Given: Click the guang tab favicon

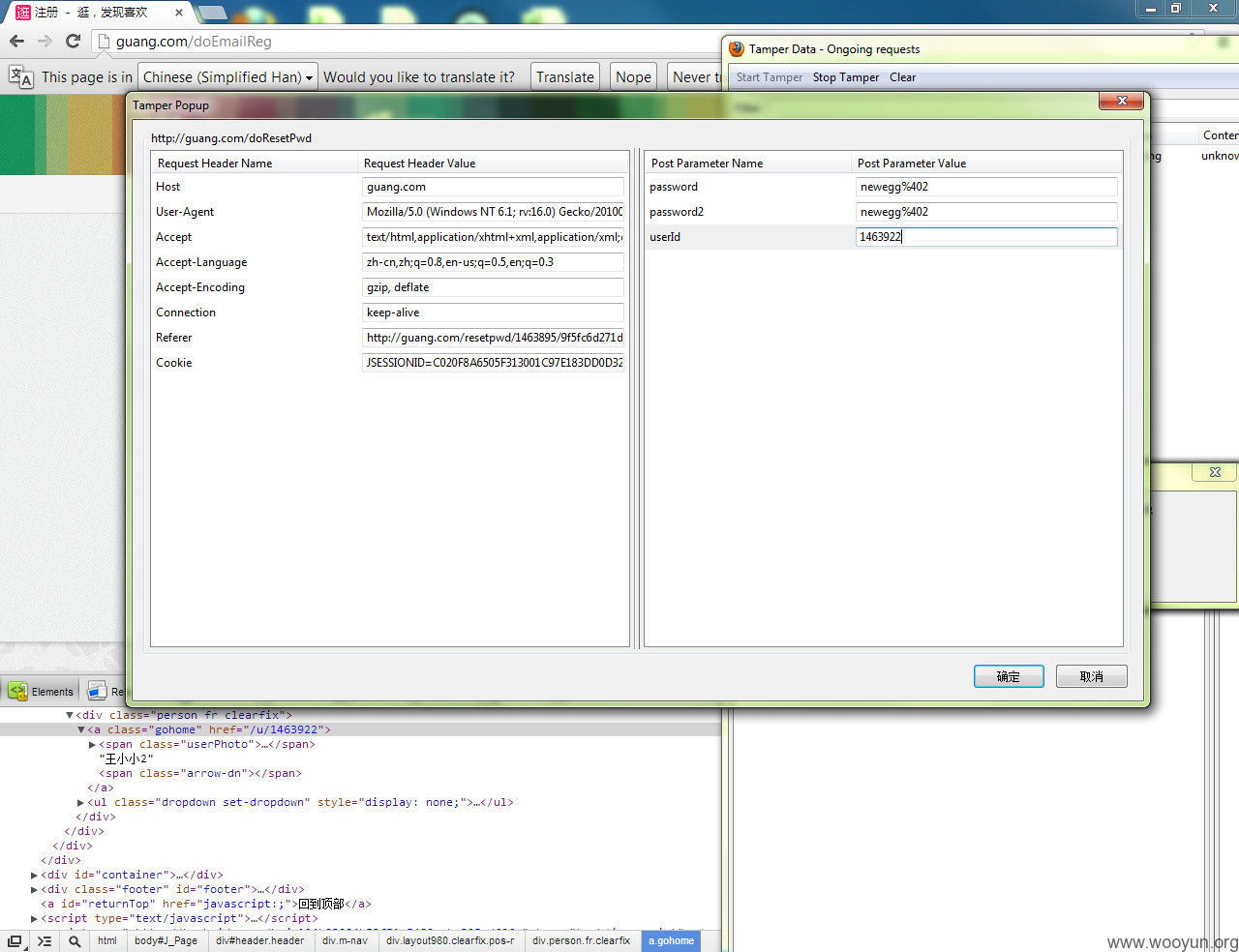Looking at the screenshot, I should 23,12.
